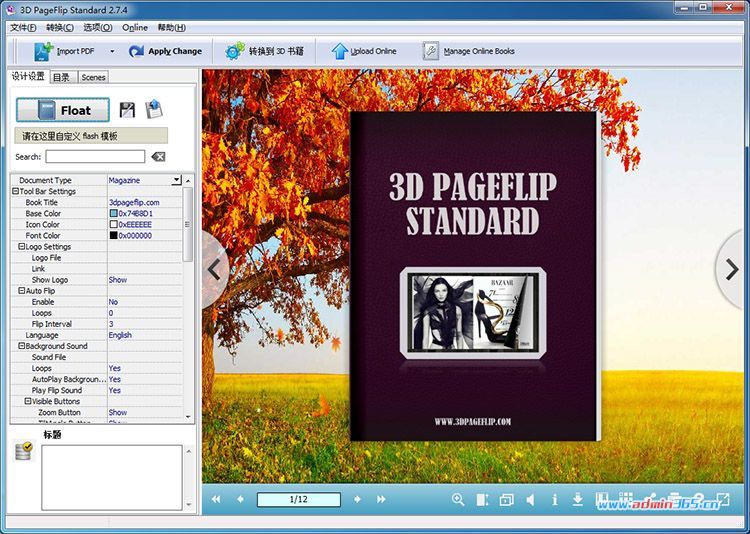
Task: Click the Language value English
Action: point(120,335)
